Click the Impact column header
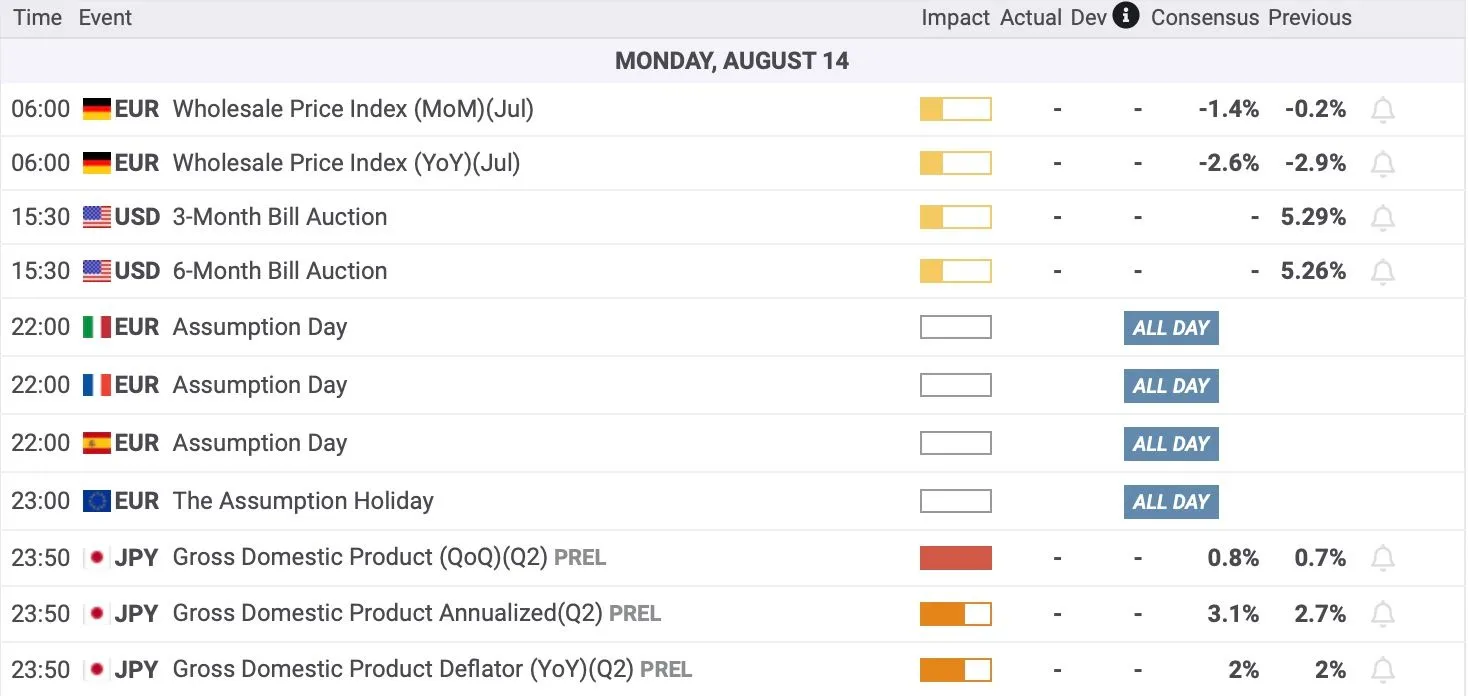This screenshot has height=696, width=1468. (x=955, y=18)
